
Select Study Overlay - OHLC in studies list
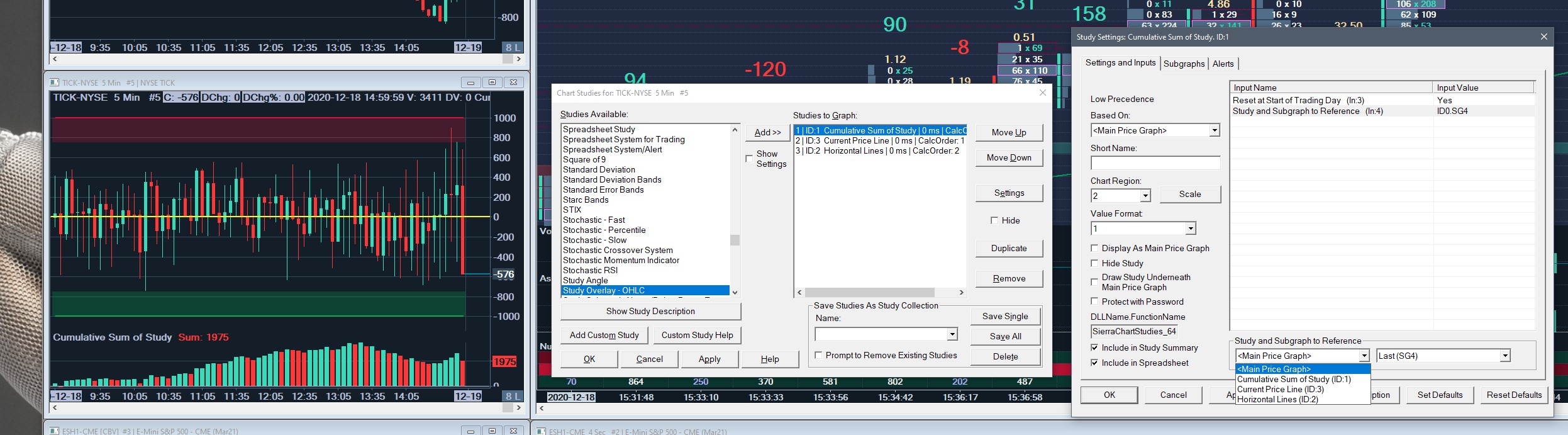[645, 290]
